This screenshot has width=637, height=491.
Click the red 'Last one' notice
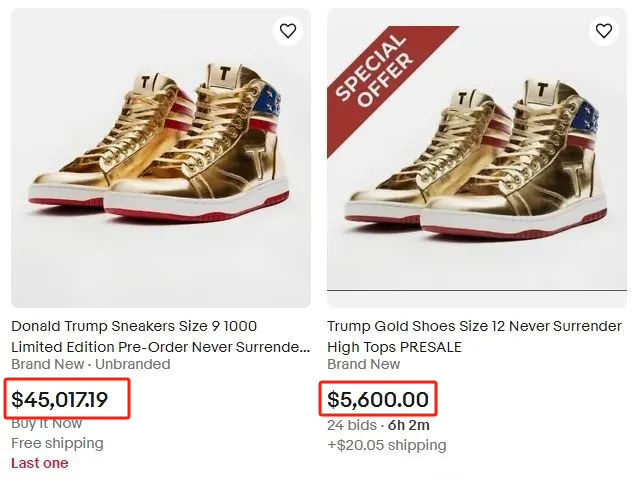click(39, 462)
